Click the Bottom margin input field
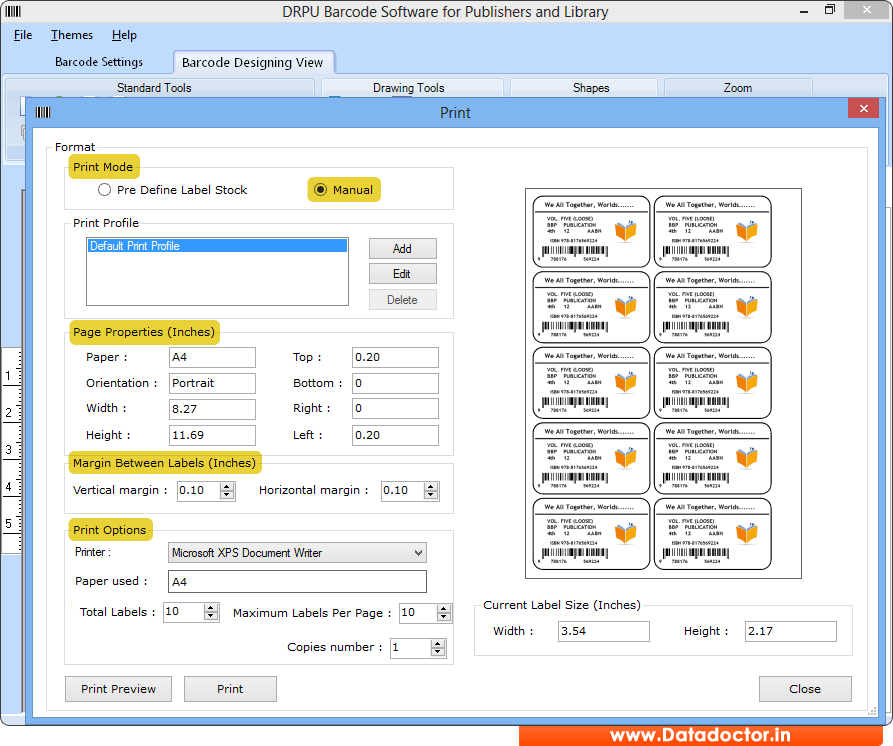This screenshot has width=893, height=746. point(395,383)
